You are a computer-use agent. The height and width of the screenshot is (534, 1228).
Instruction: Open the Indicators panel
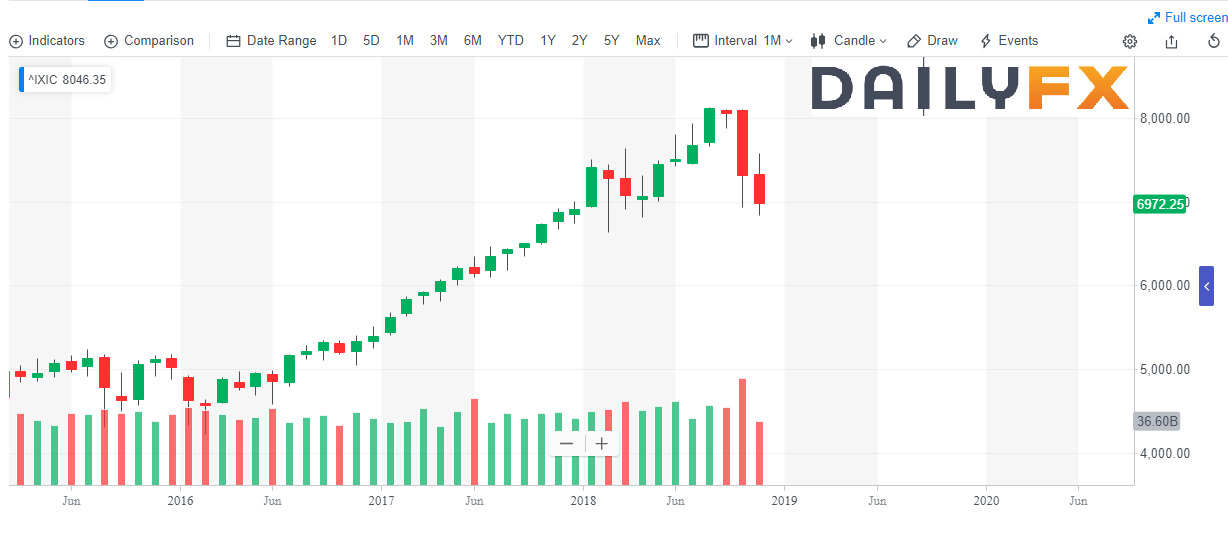(47, 41)
